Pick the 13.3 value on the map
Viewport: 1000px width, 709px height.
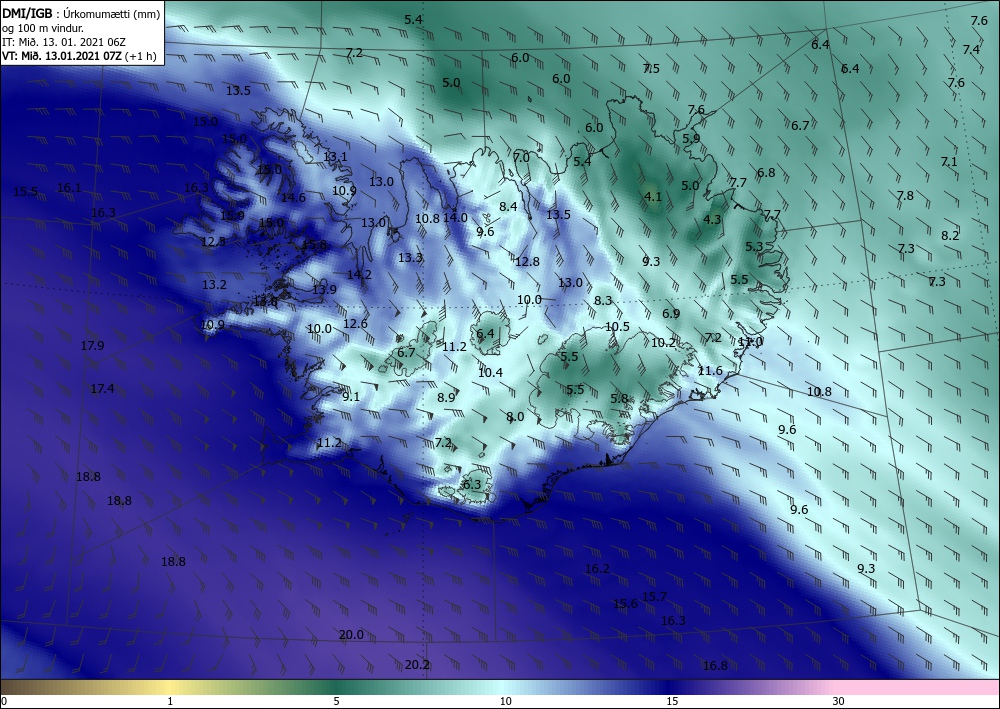click(x=410, y=258)
